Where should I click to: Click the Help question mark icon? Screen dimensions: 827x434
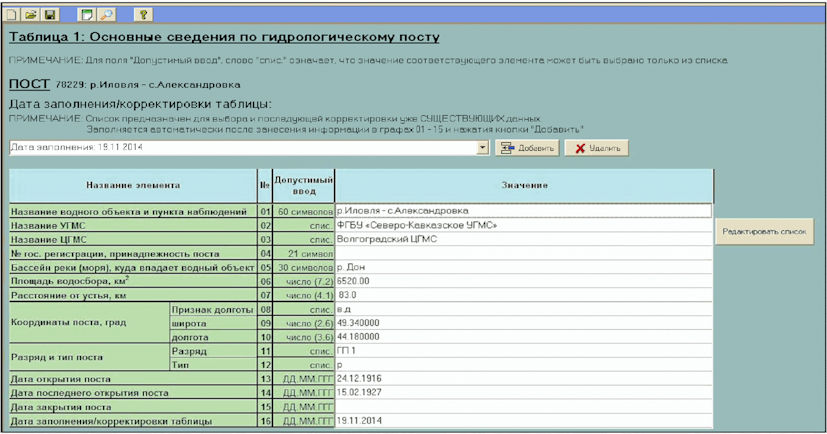[145, 15]
